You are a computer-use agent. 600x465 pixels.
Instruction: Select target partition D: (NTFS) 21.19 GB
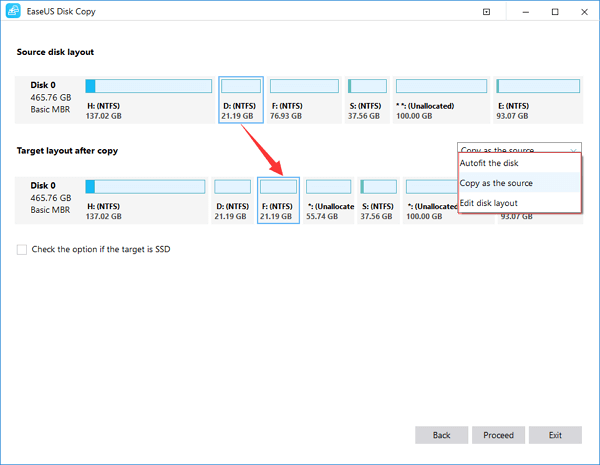click(233, 197)
